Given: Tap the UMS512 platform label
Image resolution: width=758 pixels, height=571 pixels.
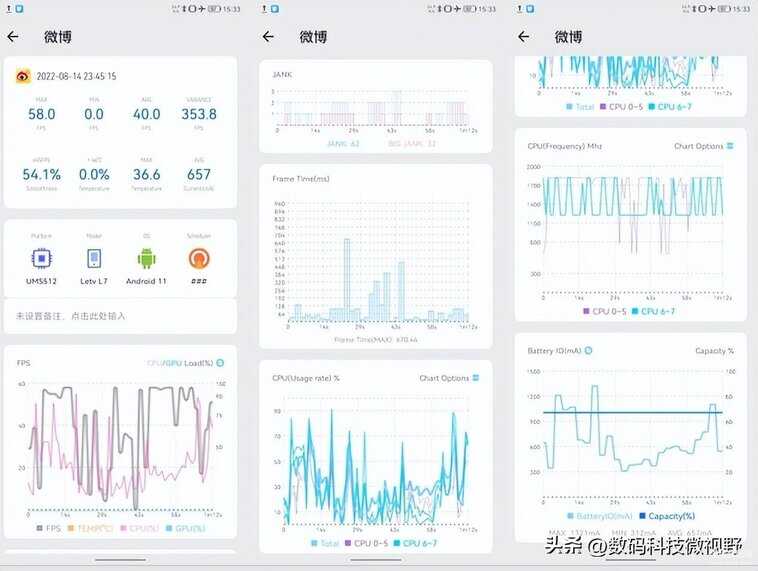Looking at the screenshot, I should click(x=42, y=281).
